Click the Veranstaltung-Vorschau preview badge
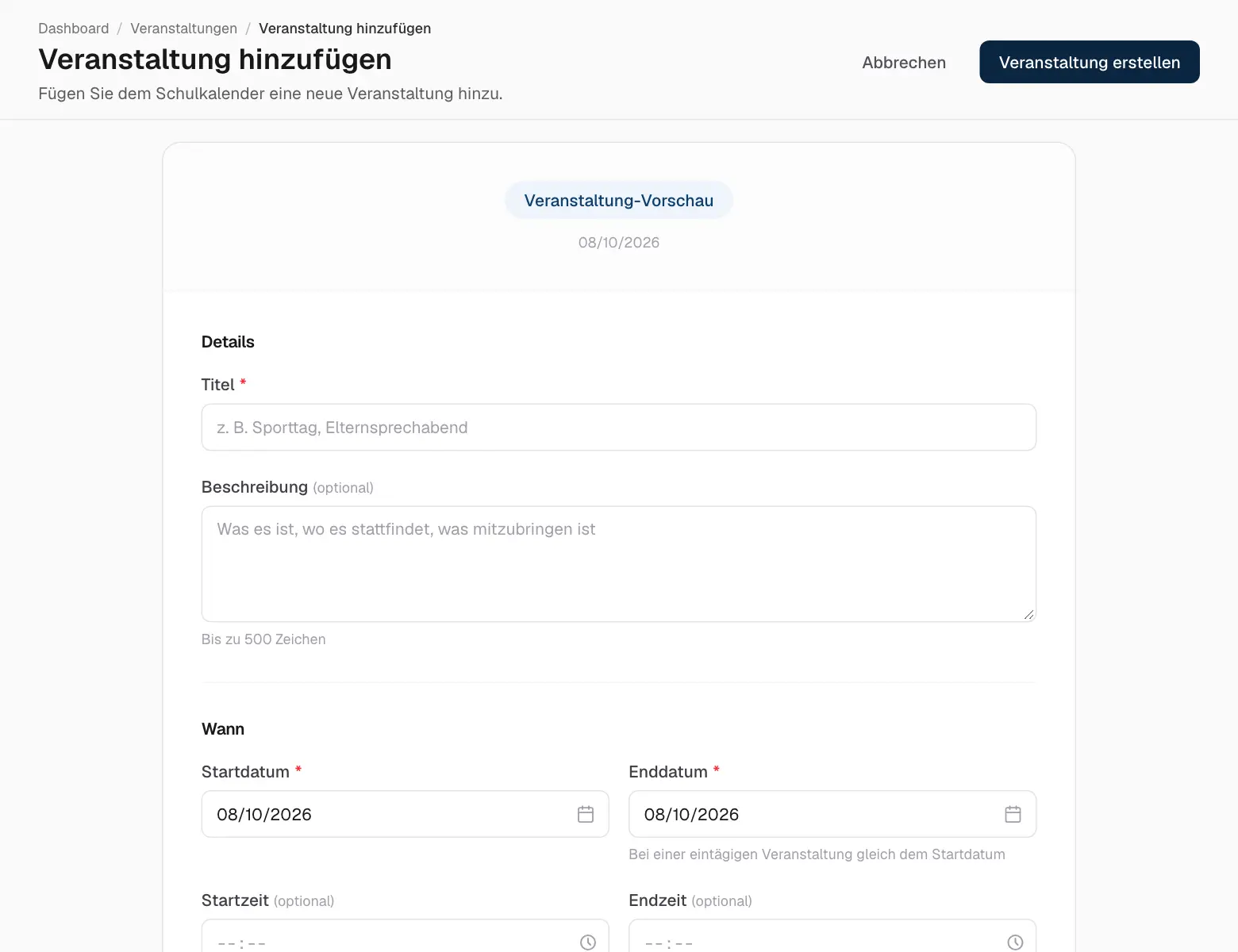Image resolution: width=1238 pixels, height=952 pixels. 619,201
